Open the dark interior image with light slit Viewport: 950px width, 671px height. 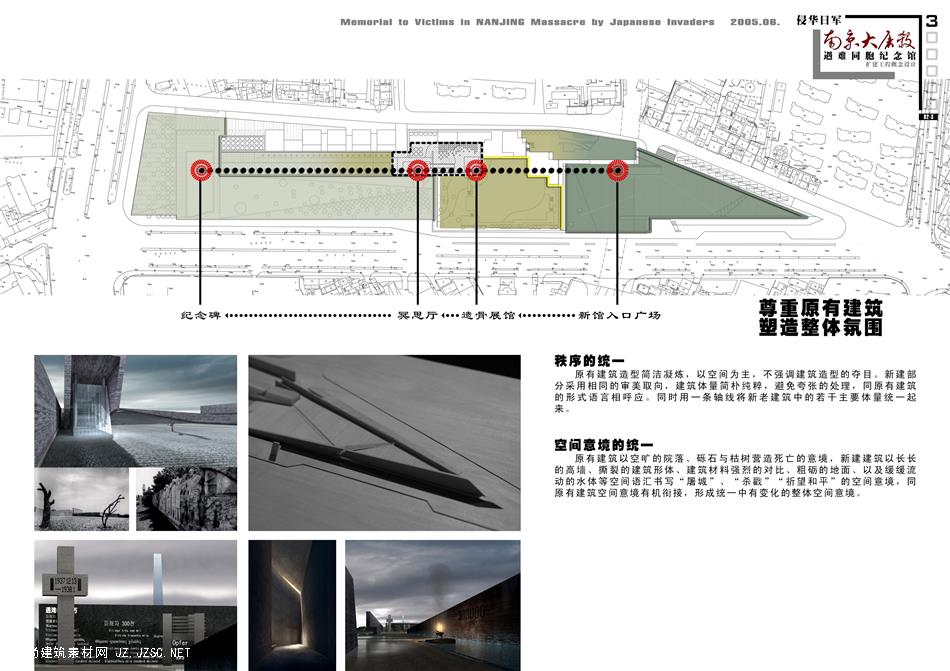pos(292,606)
